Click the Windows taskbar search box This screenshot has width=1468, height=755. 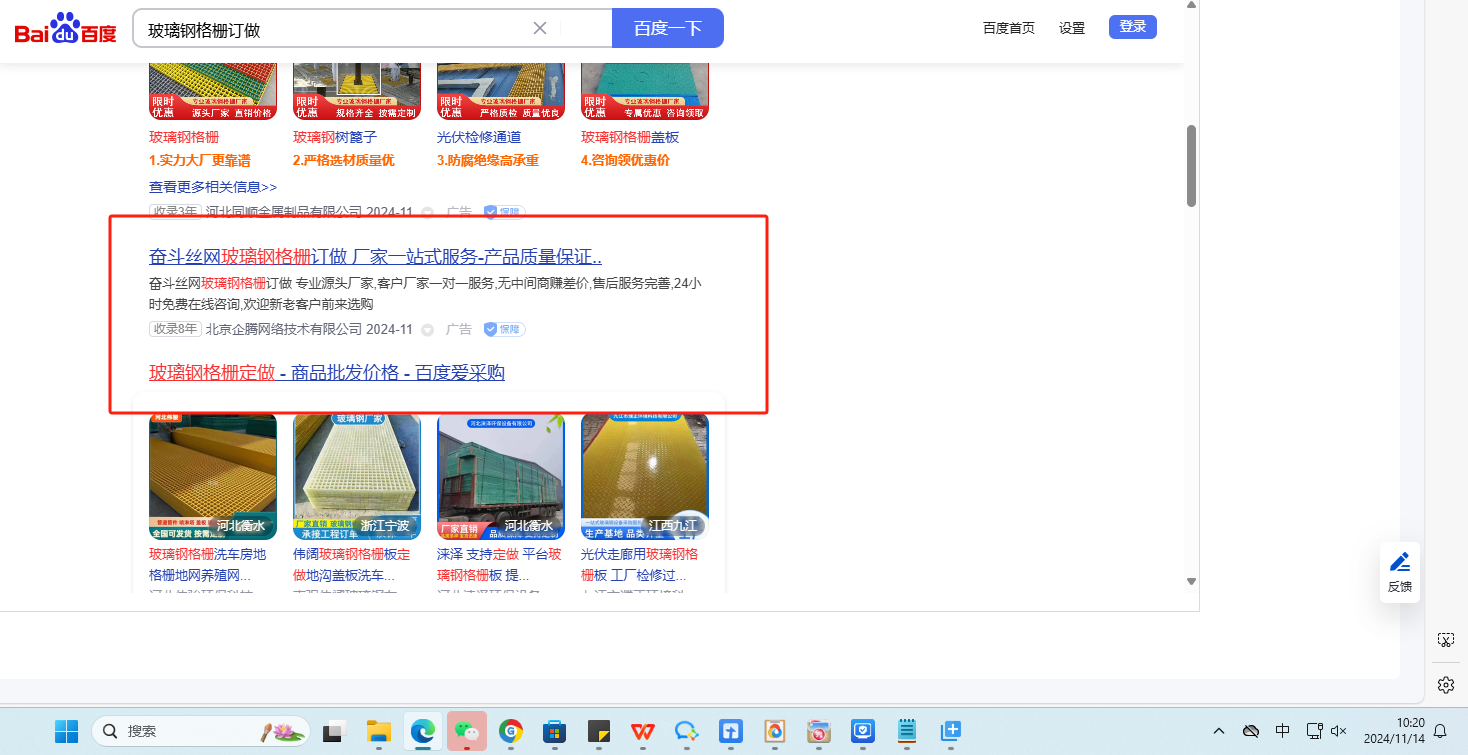[x=201, y=731]
